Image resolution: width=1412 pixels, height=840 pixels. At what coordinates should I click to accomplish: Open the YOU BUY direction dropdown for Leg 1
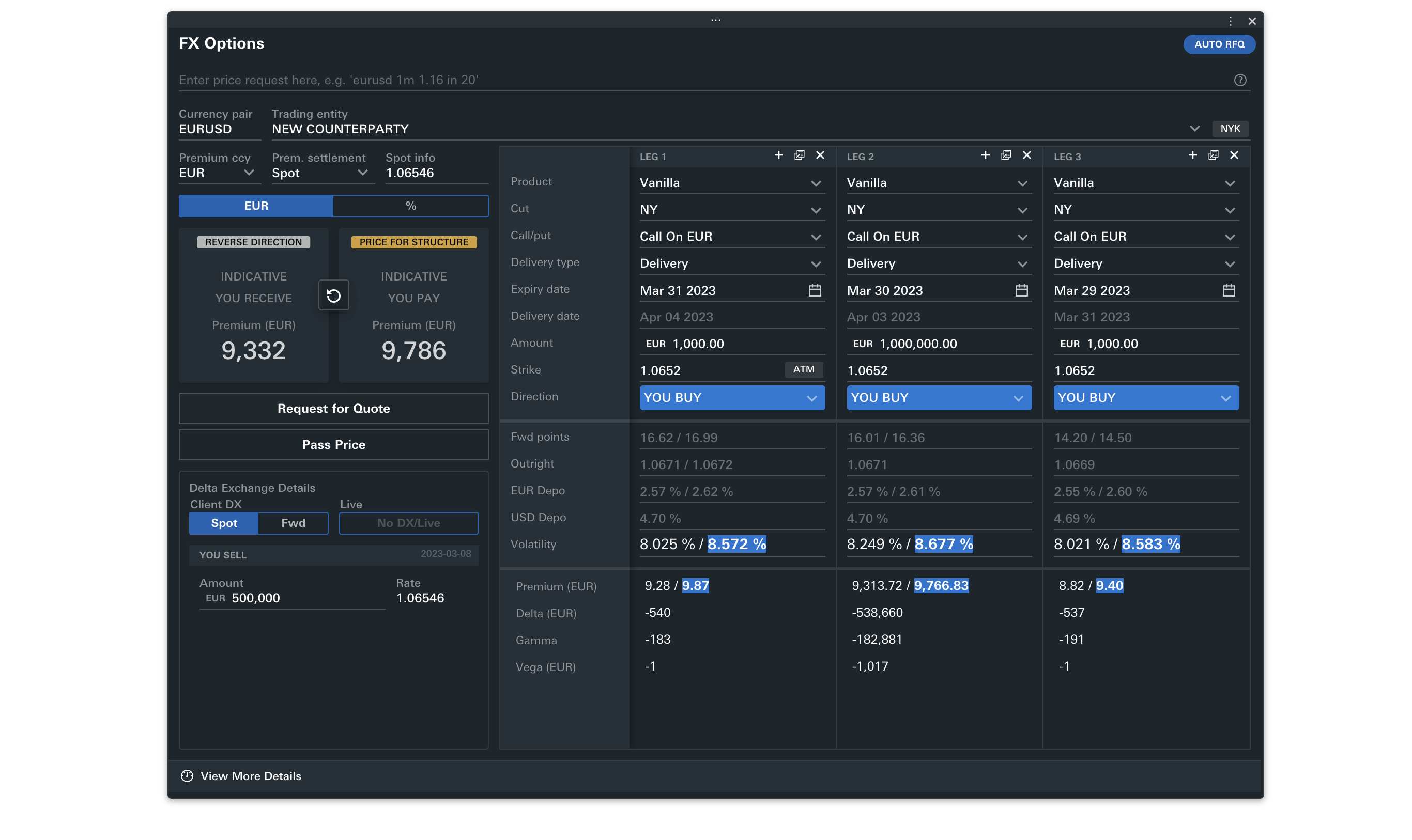731,397
